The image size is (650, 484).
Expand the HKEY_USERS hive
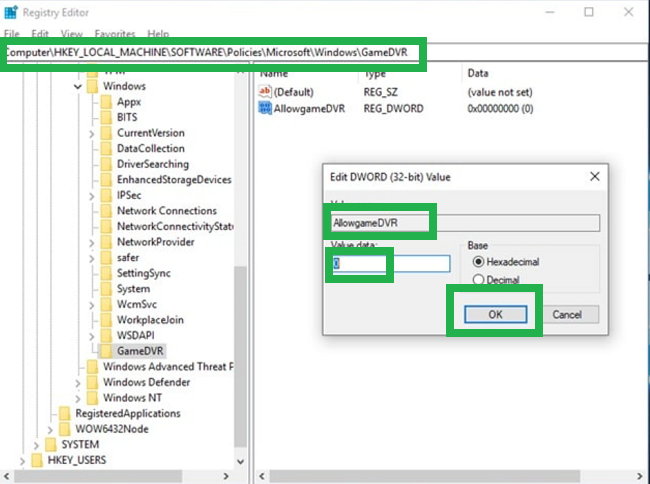22,461
